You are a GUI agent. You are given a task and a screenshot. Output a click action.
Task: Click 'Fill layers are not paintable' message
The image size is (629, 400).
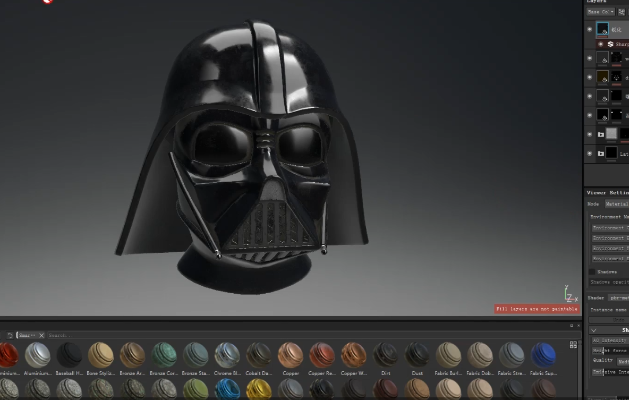coord(537,309)
